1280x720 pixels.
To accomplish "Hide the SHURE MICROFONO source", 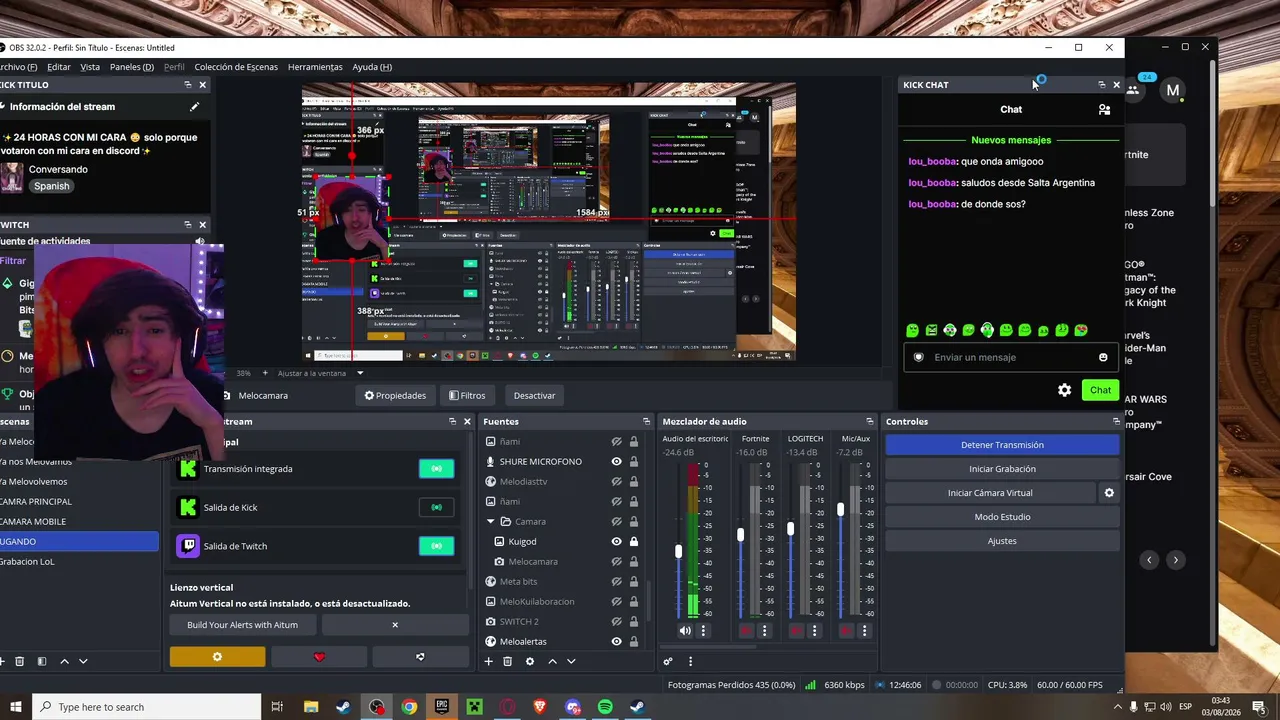I will [x=617, y=462].
